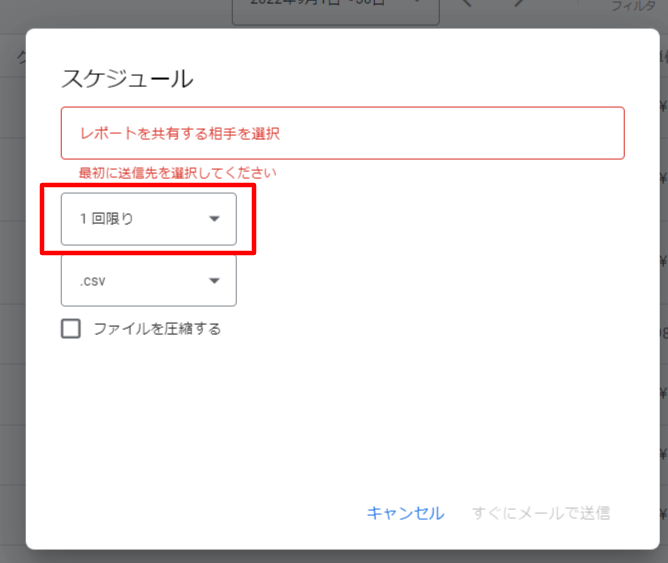Enable the ファイルを圧縮する checkbox
This screenshot has height=563, width=668.
[71, 328]
